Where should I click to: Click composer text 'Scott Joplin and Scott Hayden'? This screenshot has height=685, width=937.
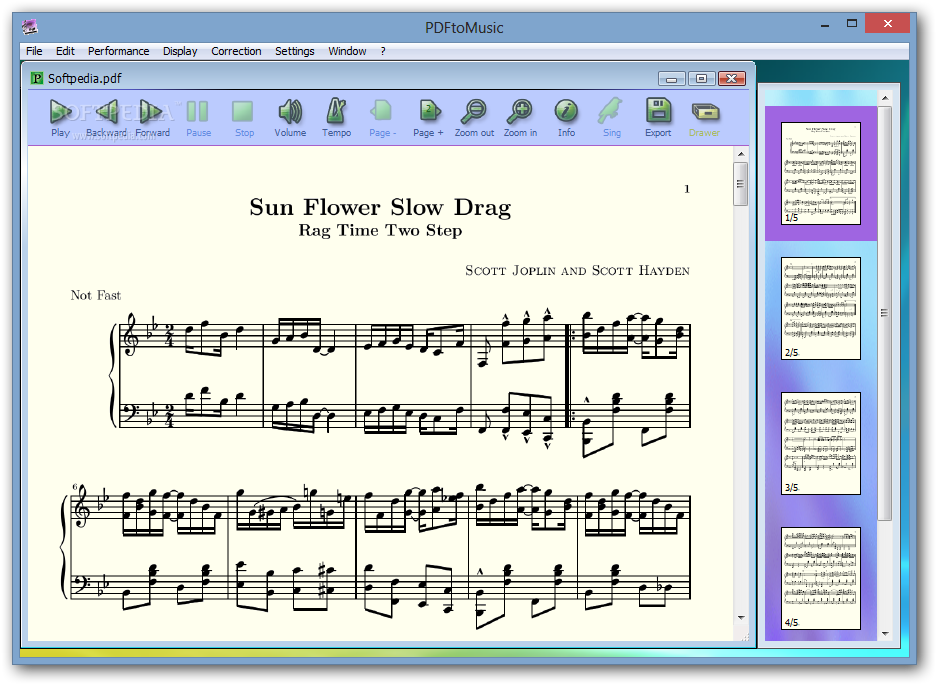577,271
